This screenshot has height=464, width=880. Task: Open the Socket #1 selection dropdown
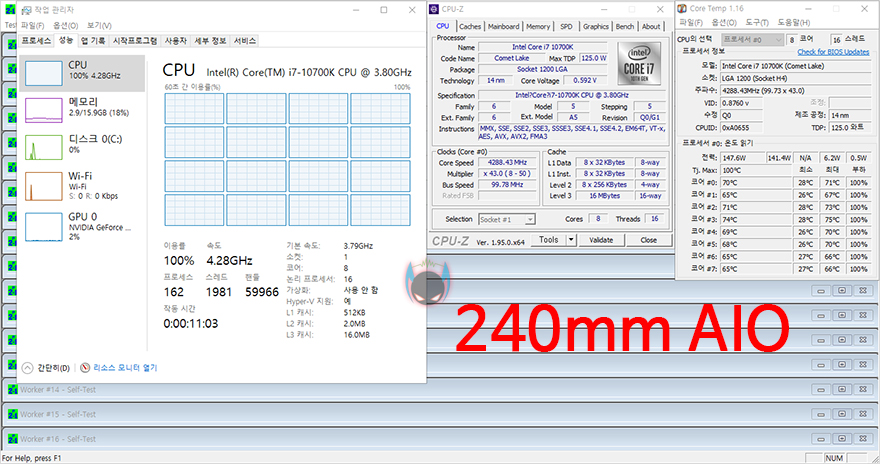507,219
